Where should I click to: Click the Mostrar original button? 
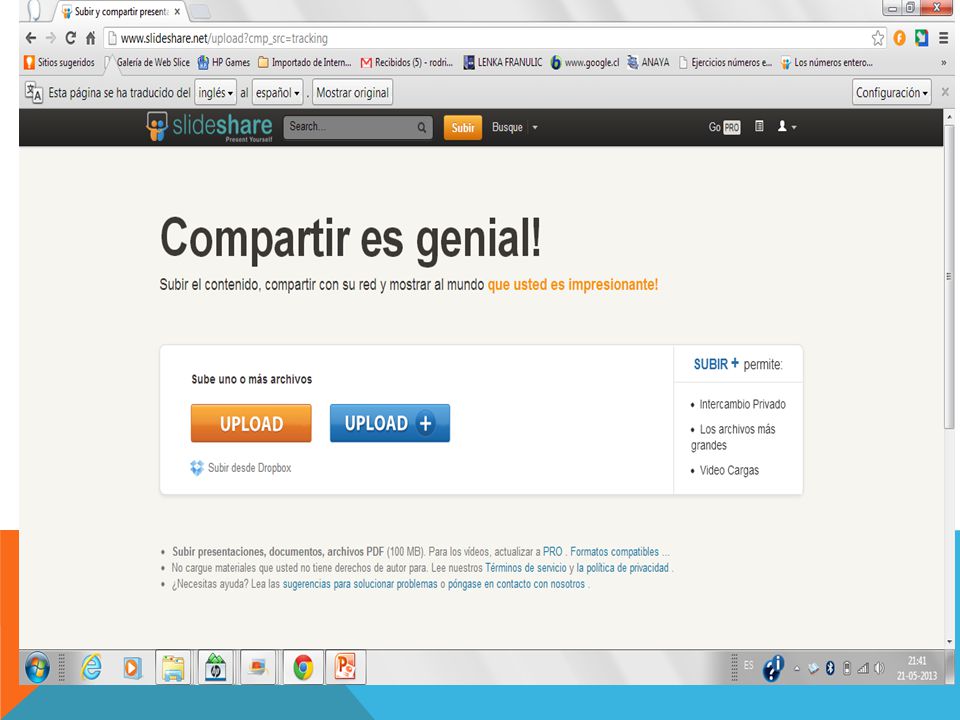[x=352, y=92]
